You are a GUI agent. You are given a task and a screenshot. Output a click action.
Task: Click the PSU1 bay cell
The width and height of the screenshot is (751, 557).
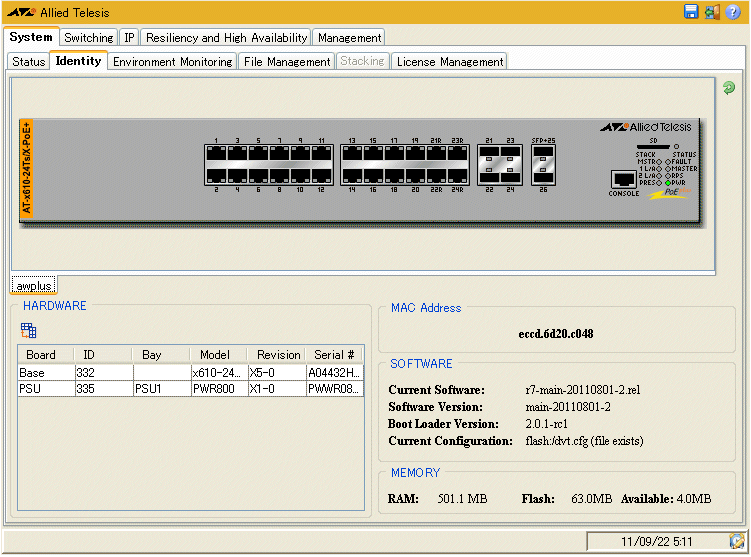coord(162,388)
